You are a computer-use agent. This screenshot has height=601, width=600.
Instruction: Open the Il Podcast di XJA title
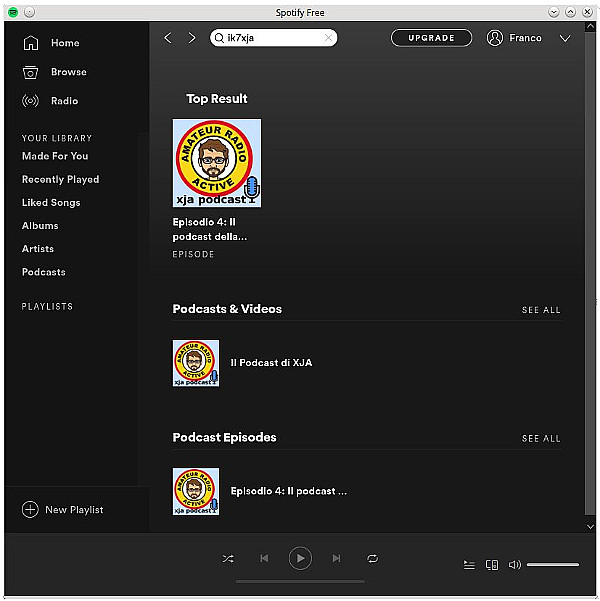click(271, 363)
